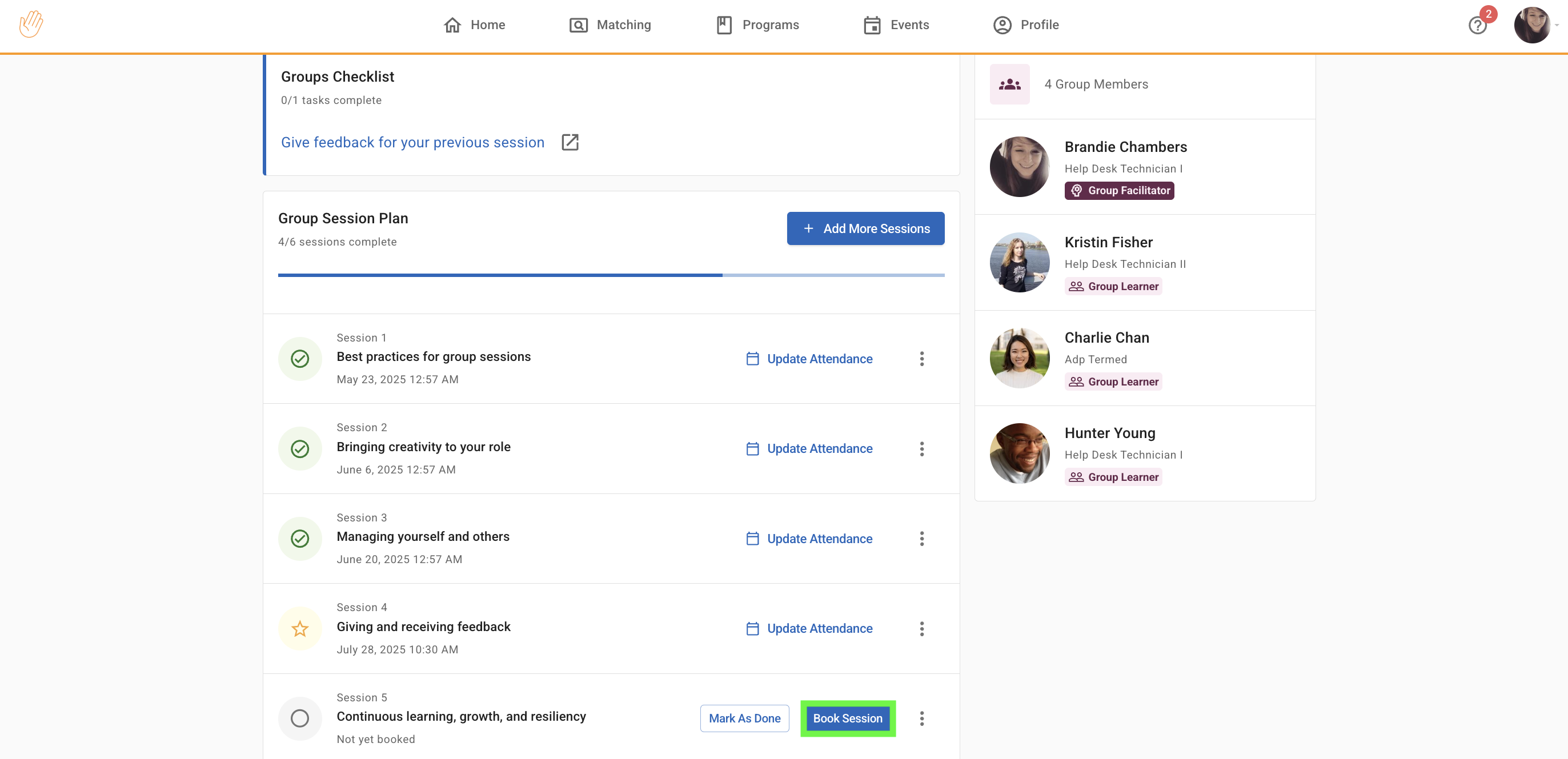Click Mark As Done for Session 5
This screenshot has height=759, width=1568.
click(x=744, y=718)
